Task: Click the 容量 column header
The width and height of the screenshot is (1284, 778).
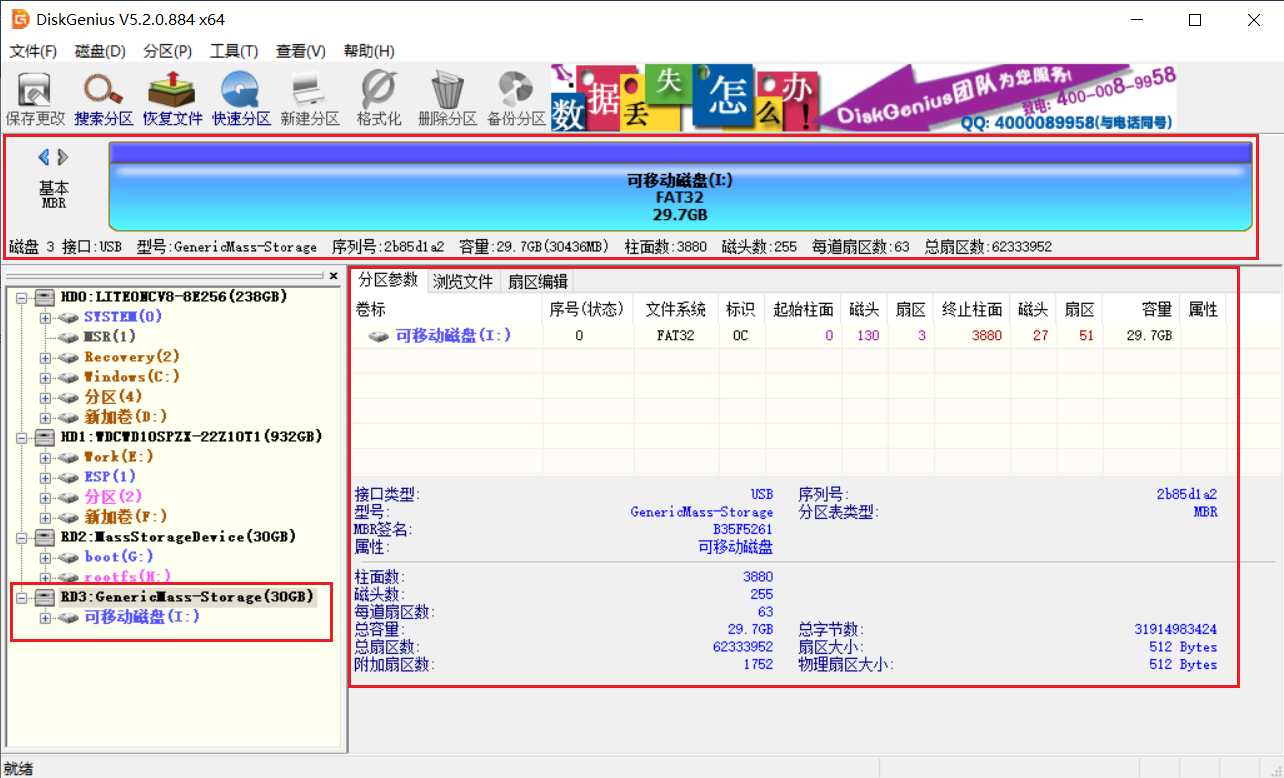Action: [x=1141, y=310]
